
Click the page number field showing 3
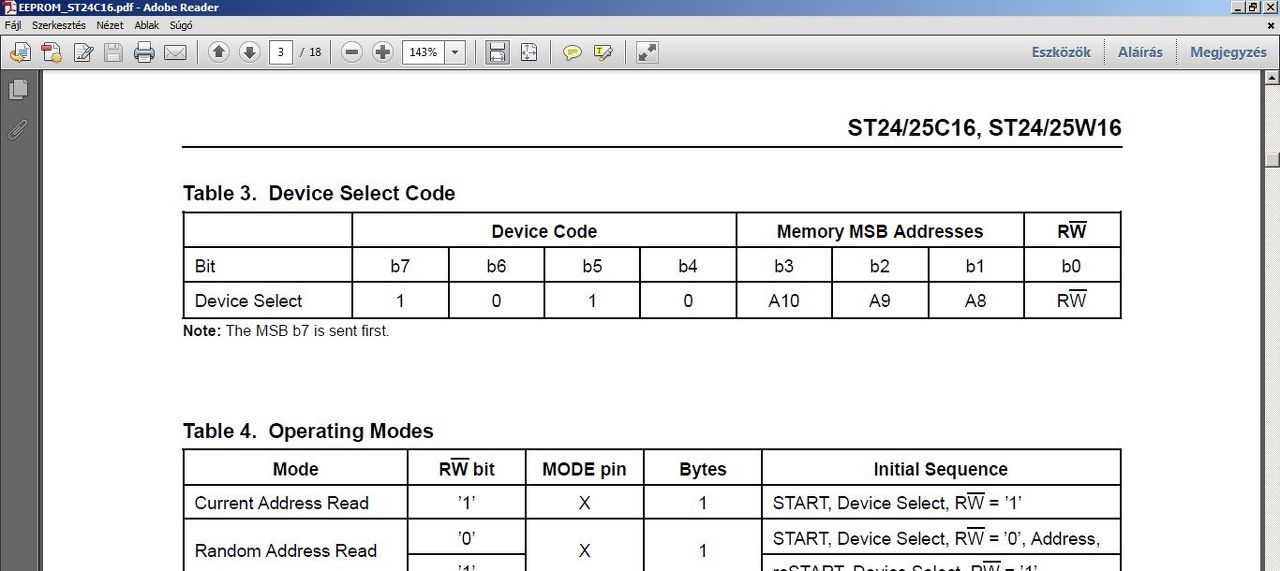281,52
